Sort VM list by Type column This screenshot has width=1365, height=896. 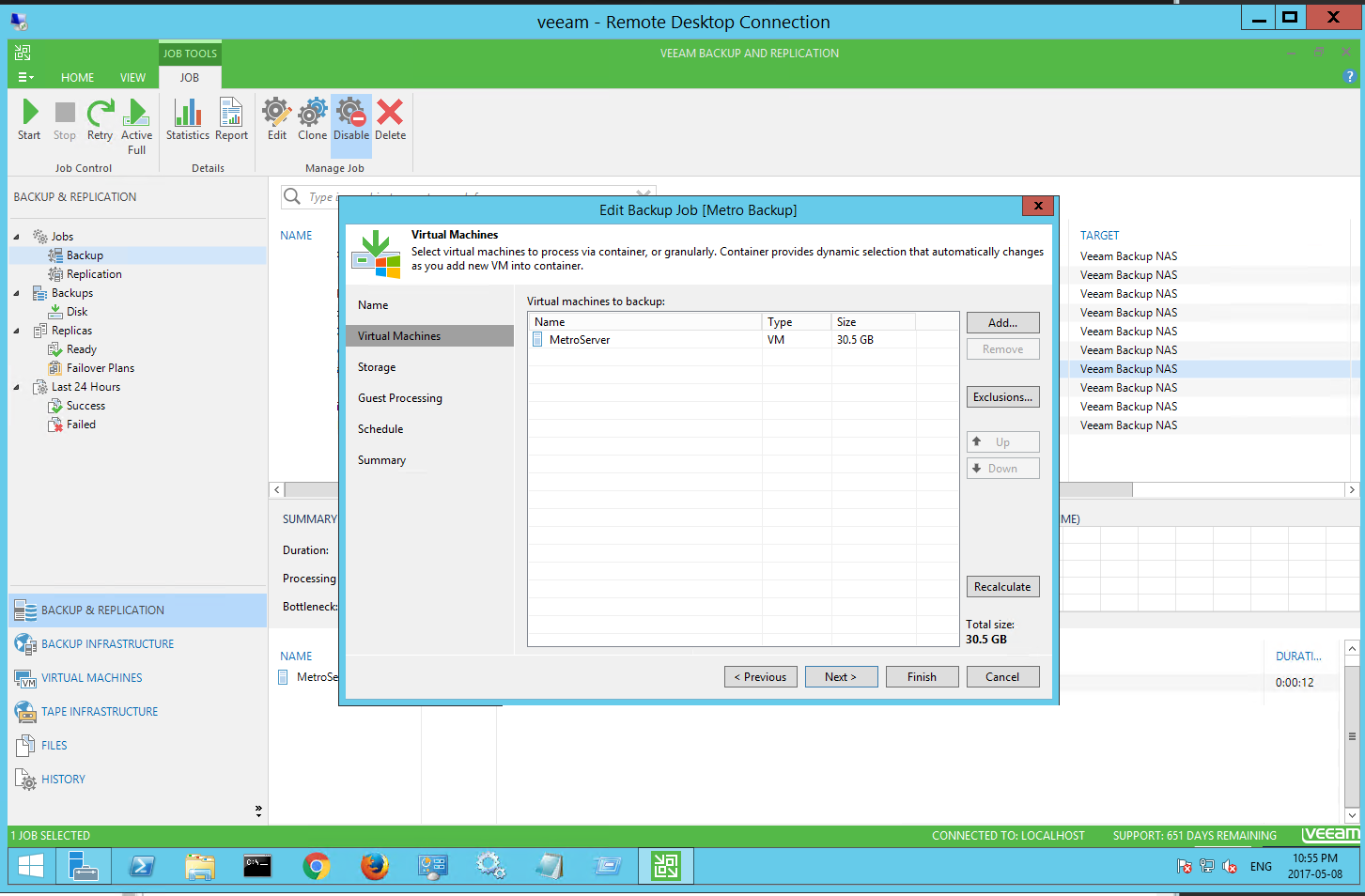coord(796,322)
